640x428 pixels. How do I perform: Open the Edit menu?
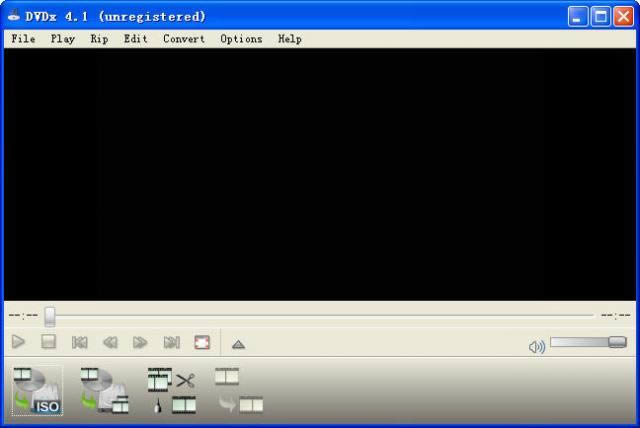point(136,39)
